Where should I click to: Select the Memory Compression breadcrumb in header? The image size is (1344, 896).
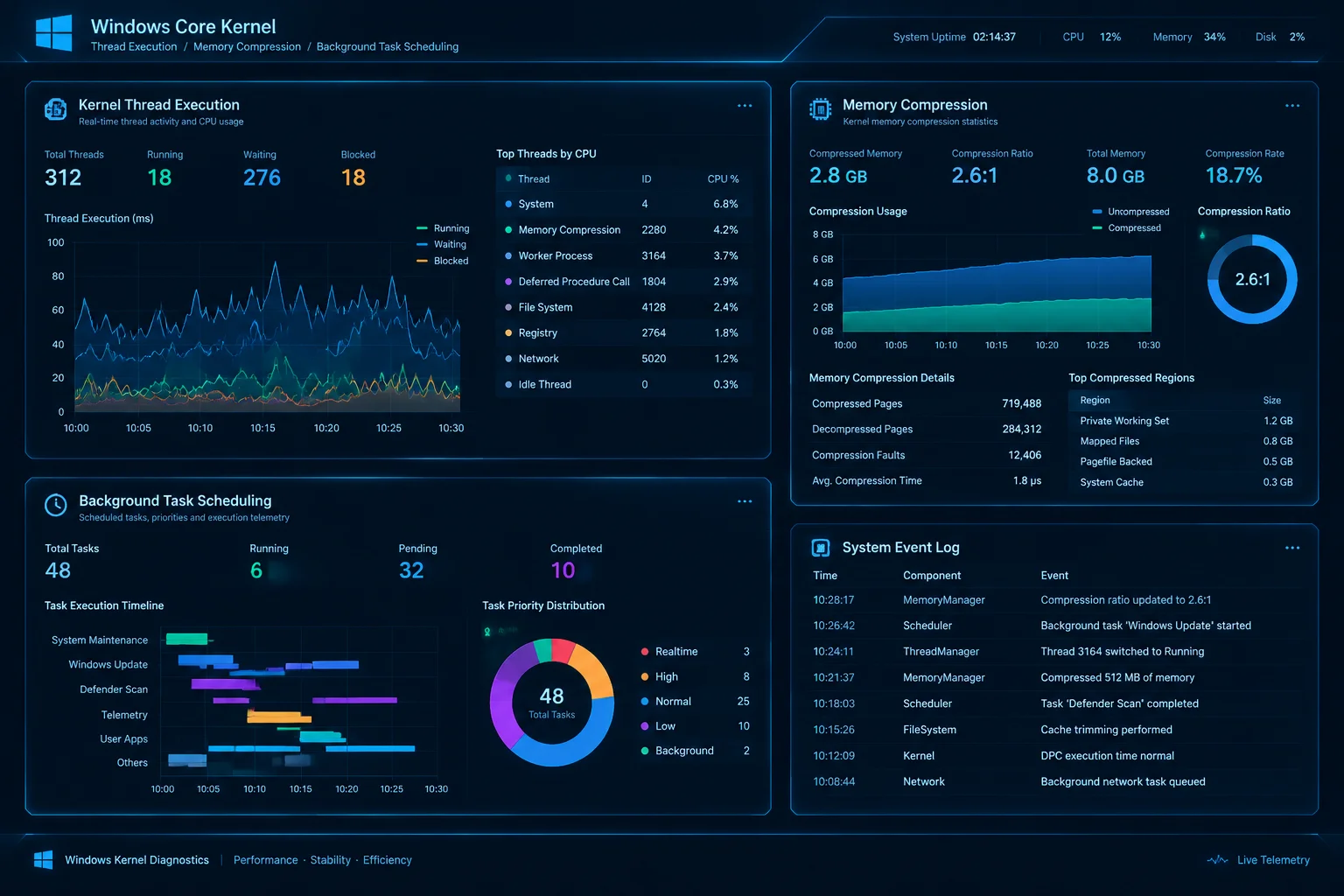click(x=247, y=46)
